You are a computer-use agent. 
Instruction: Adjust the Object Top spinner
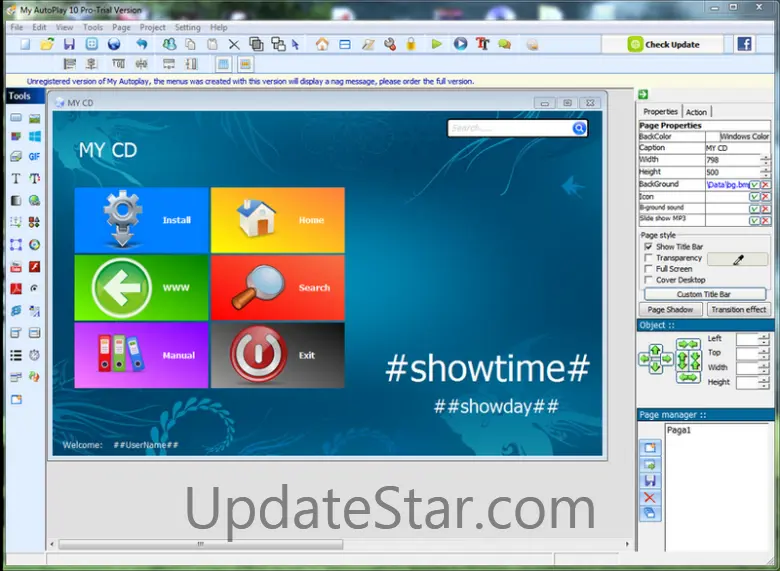pos(764,354)
